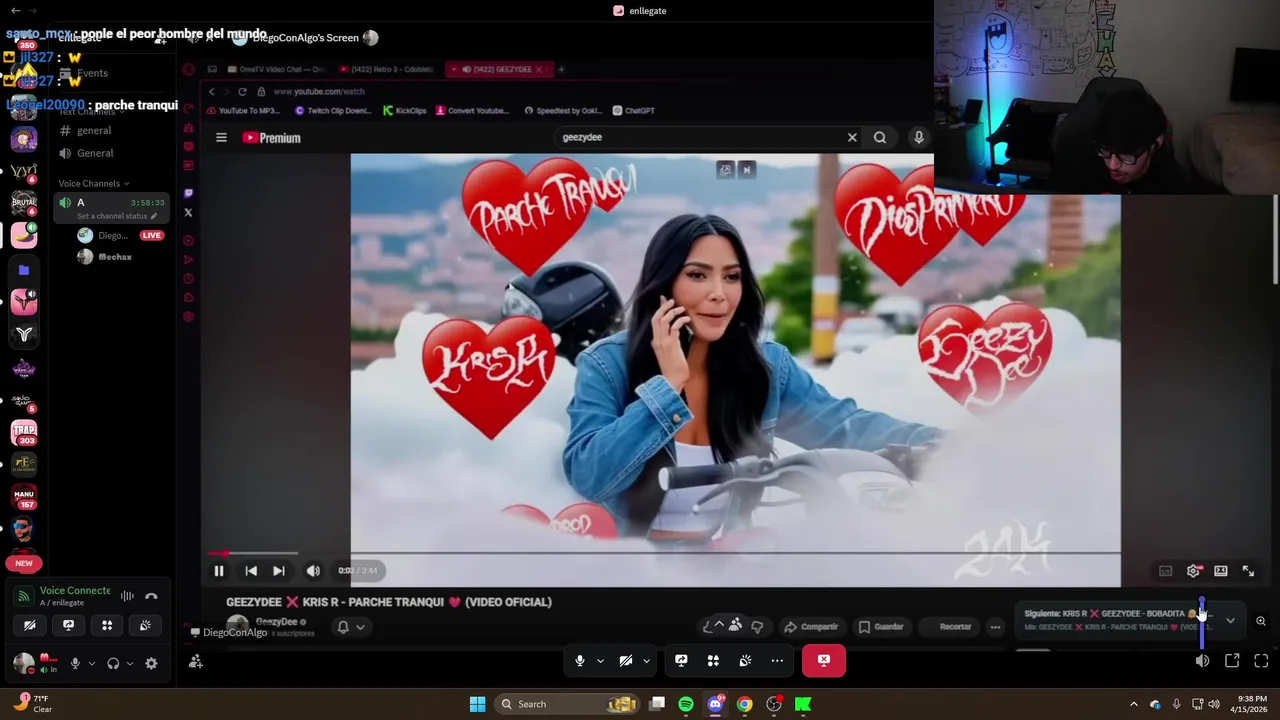Image resolution: width=1280 pixels, height=720 pixels.
Task: Open Discord User Settings gear
Action: tap(151, 663)
